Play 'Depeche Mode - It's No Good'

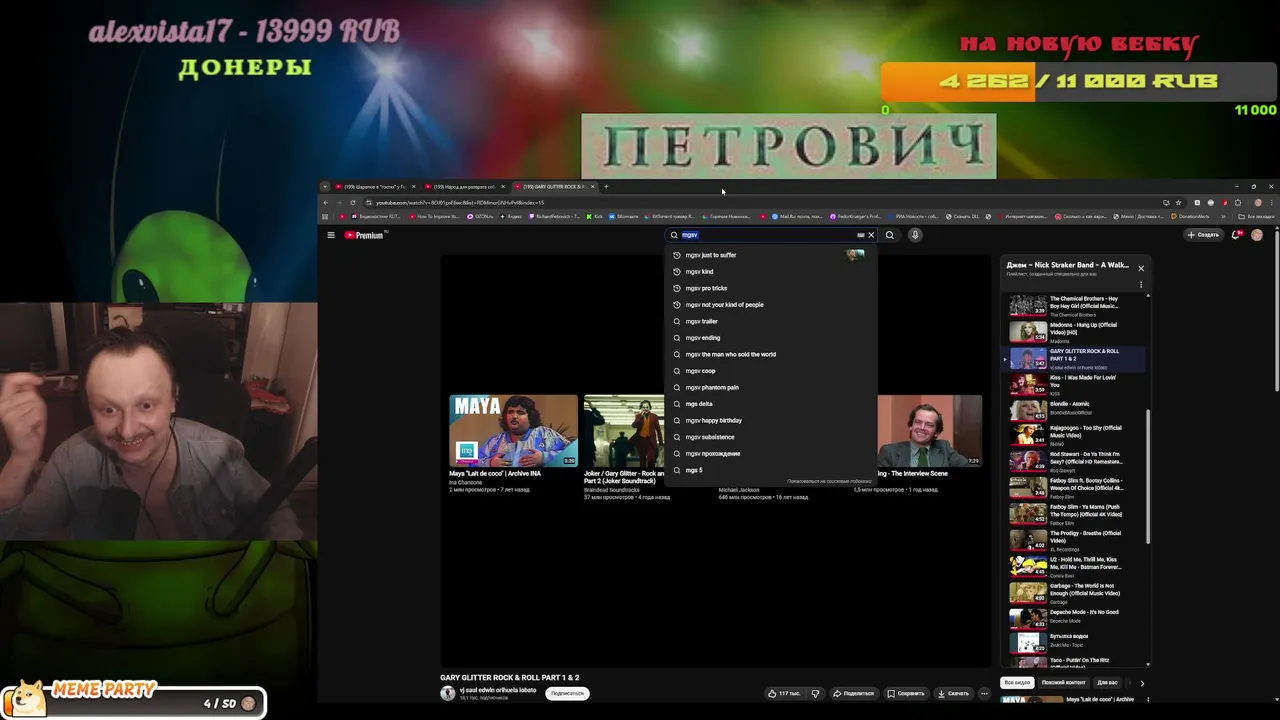(1075, 619)
